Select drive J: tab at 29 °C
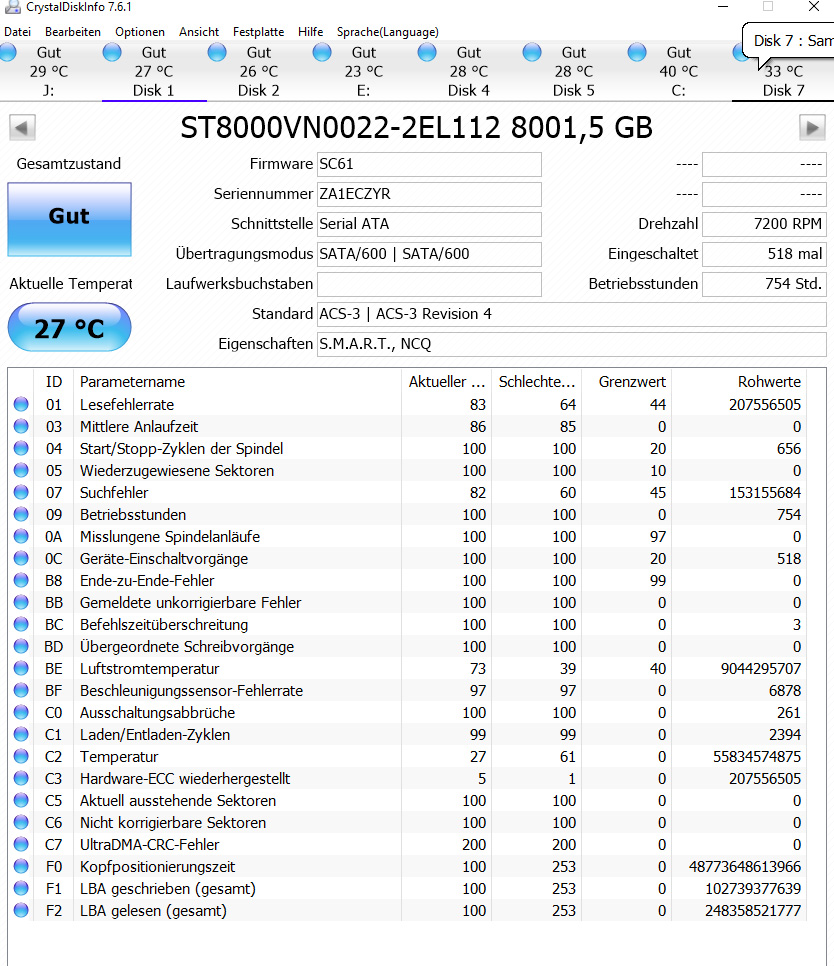 click(x=49, y=71)
